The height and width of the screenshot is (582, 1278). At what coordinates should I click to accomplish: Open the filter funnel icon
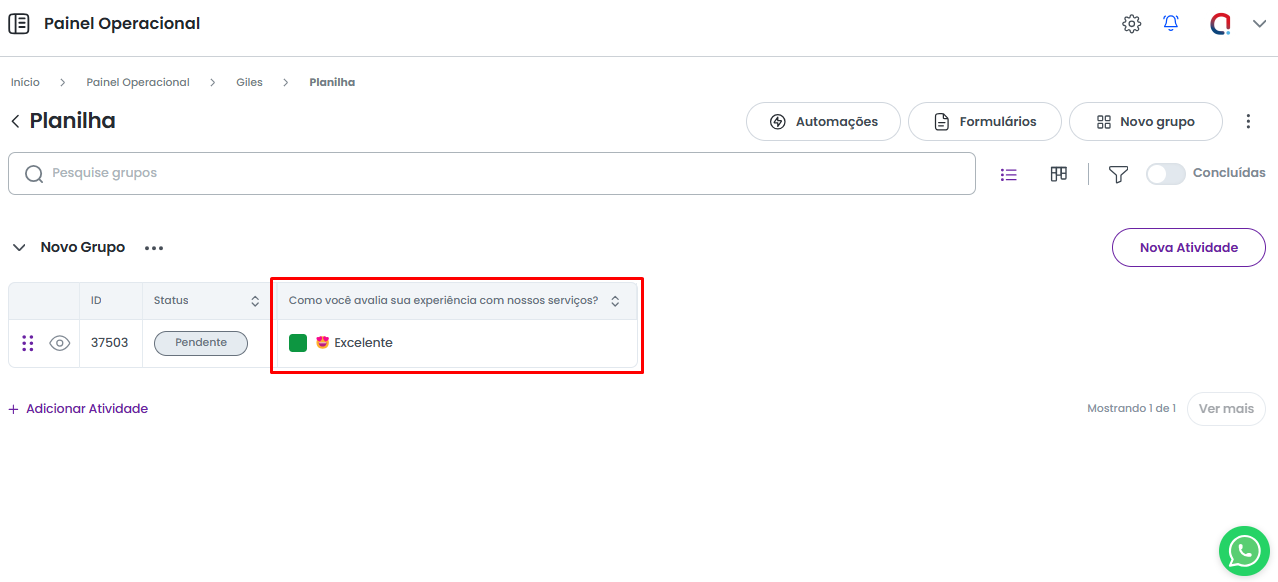(1118, 174)
